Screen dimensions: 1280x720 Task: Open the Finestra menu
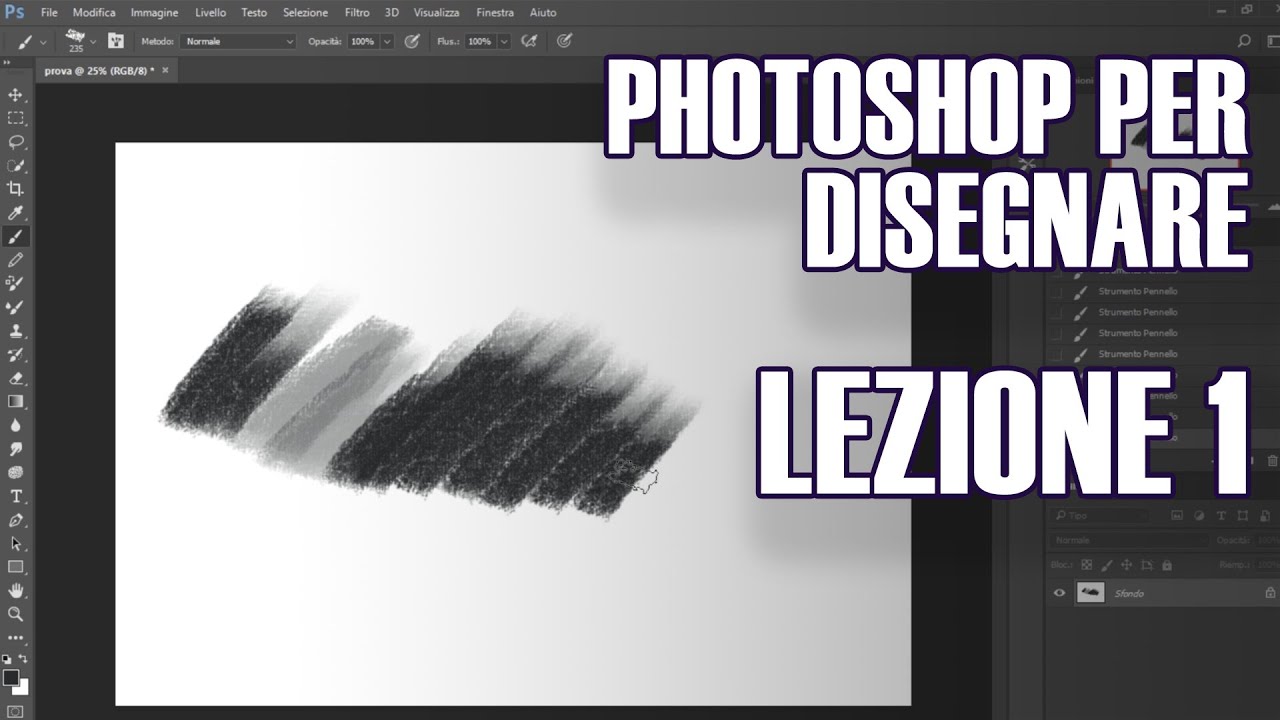495,12
